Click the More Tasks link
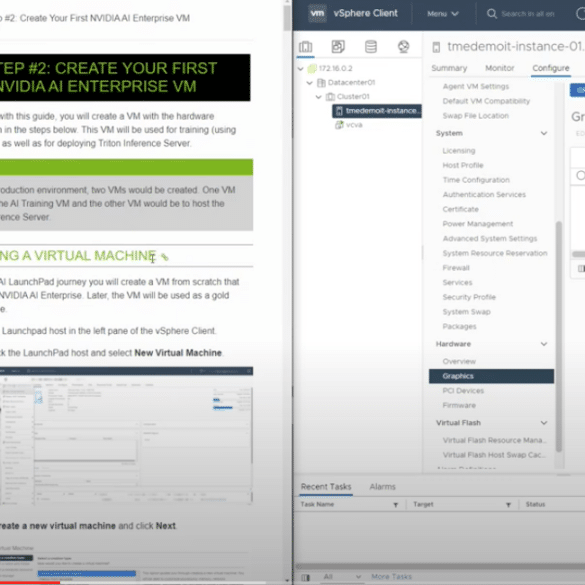This screenshot has height=585, width=585. coord(391,577)
